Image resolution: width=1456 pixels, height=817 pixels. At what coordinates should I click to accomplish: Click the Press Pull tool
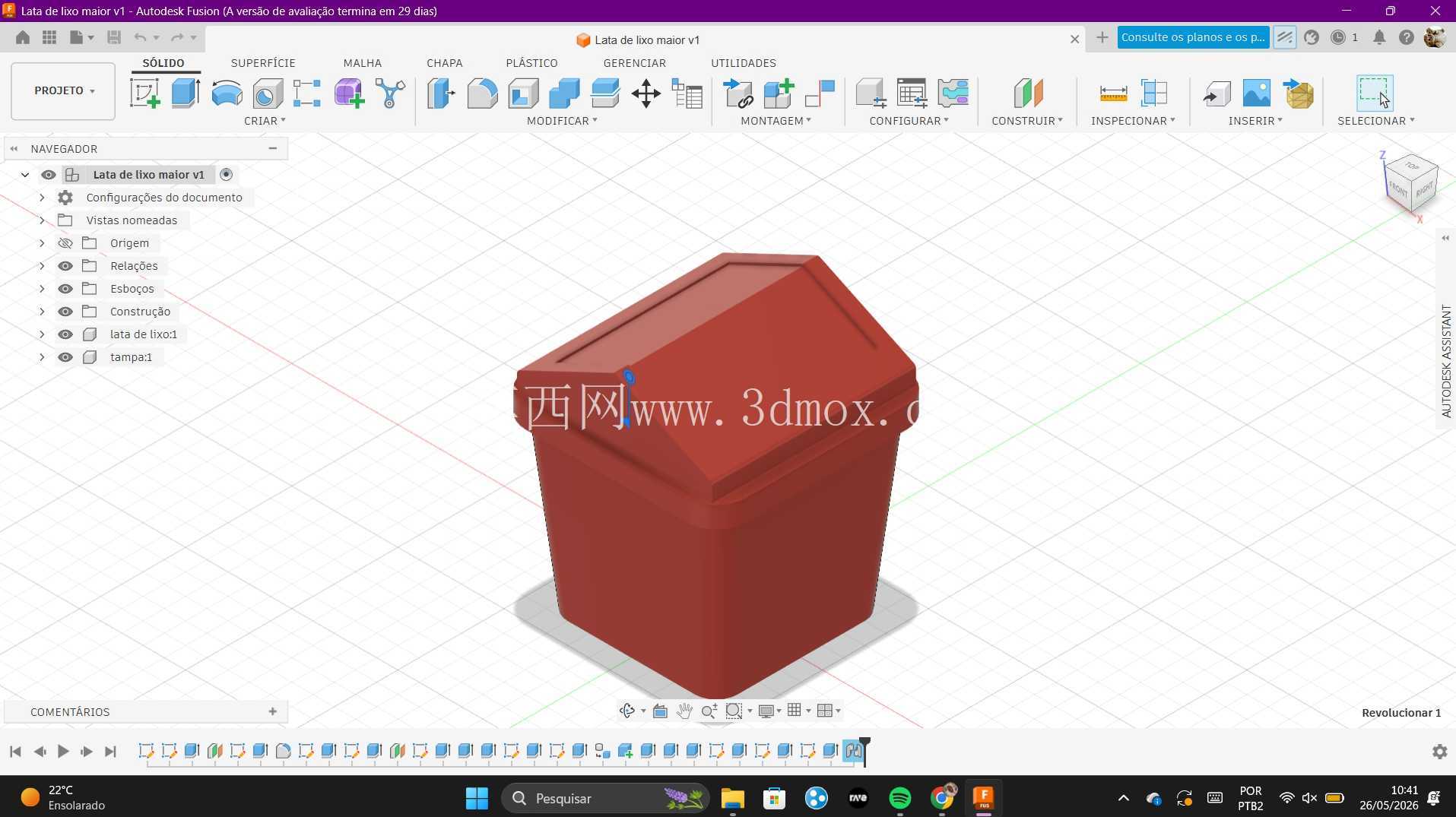pos(441,93)
